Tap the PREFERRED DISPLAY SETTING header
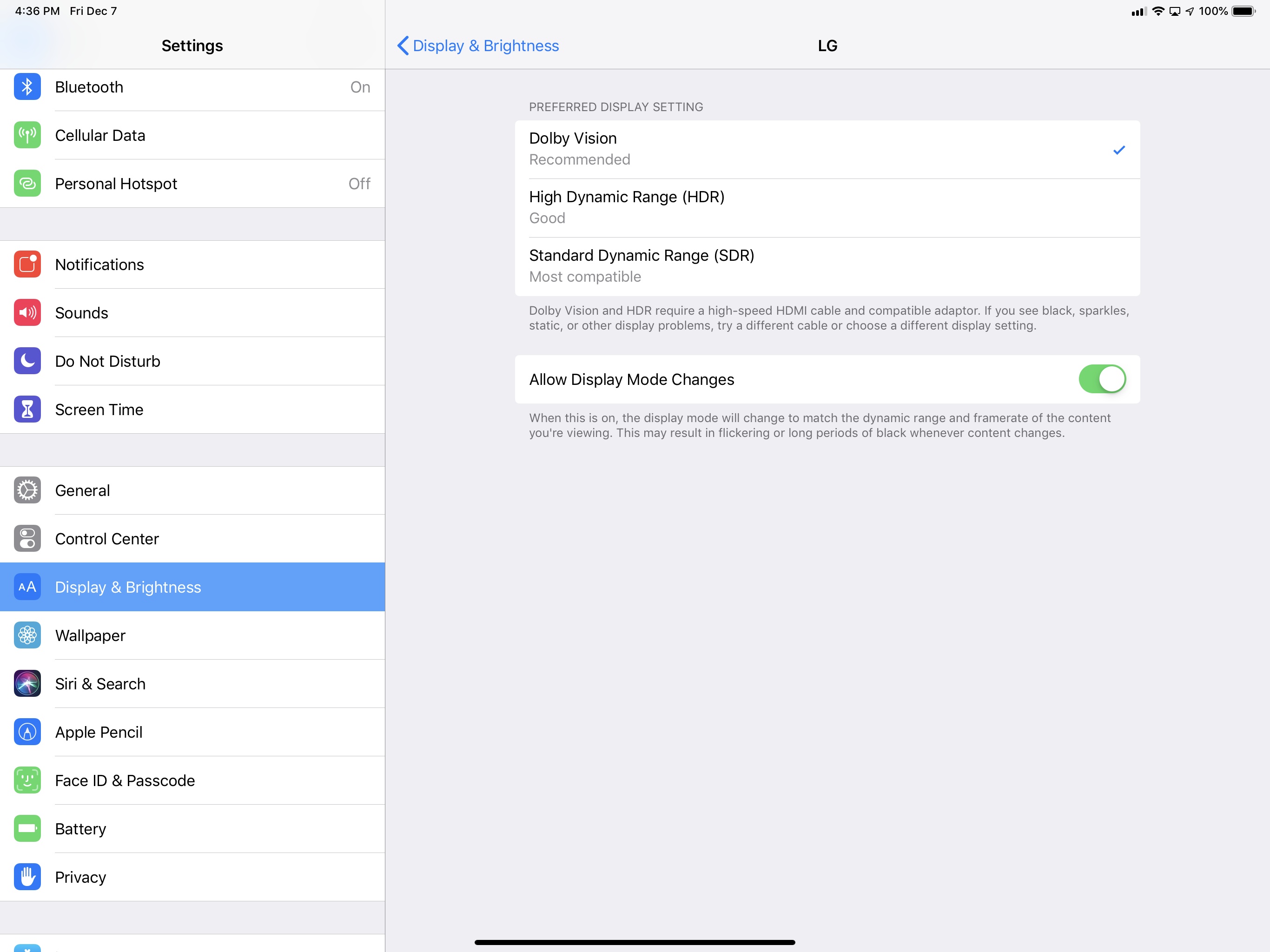The width and height of the screenshot is (1270, 952). pos(615,107)
